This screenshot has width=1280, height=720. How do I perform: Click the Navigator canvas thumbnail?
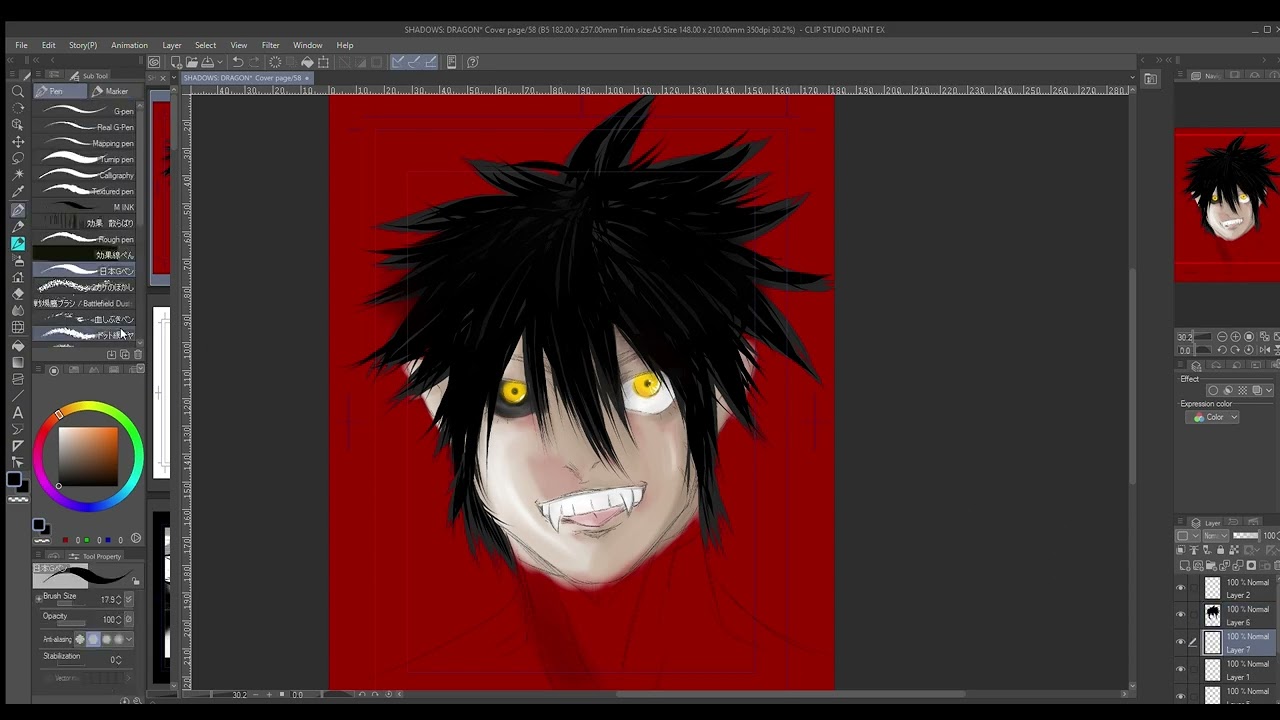tap(1227, 205)
